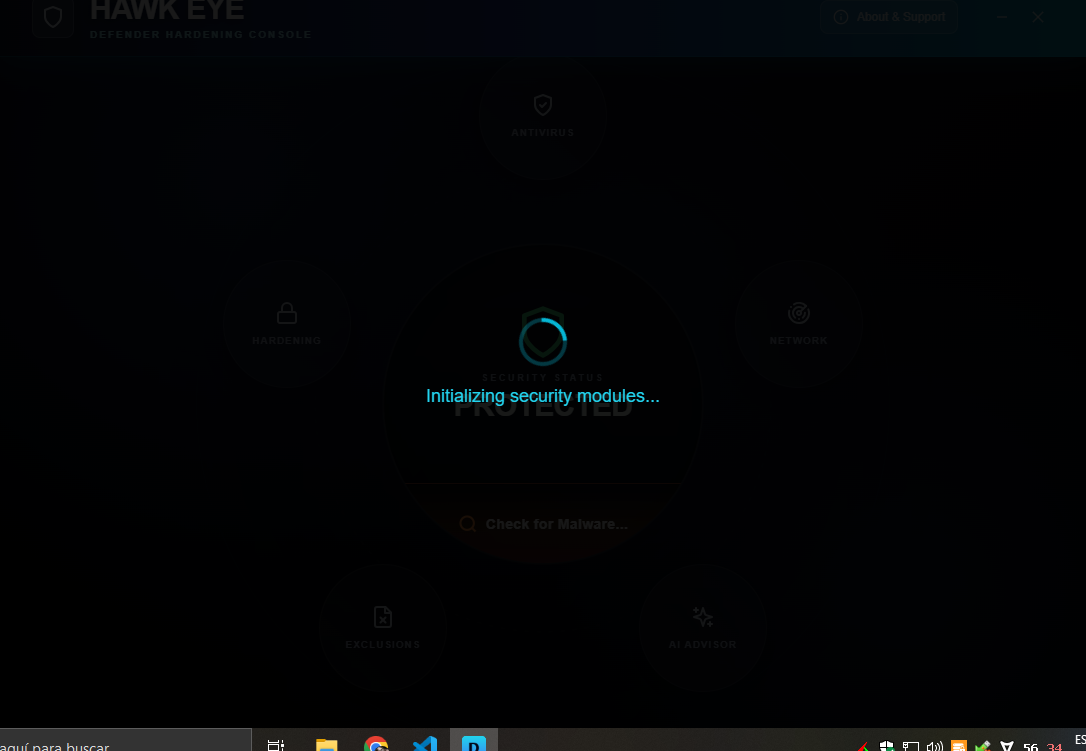Open the Hardening module
This screenshot has height=751, width=1086.
[x=287, y=324]
